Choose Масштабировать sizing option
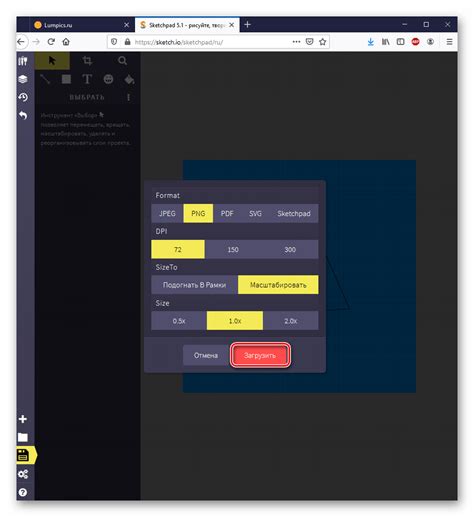 (x=278, y=285)
